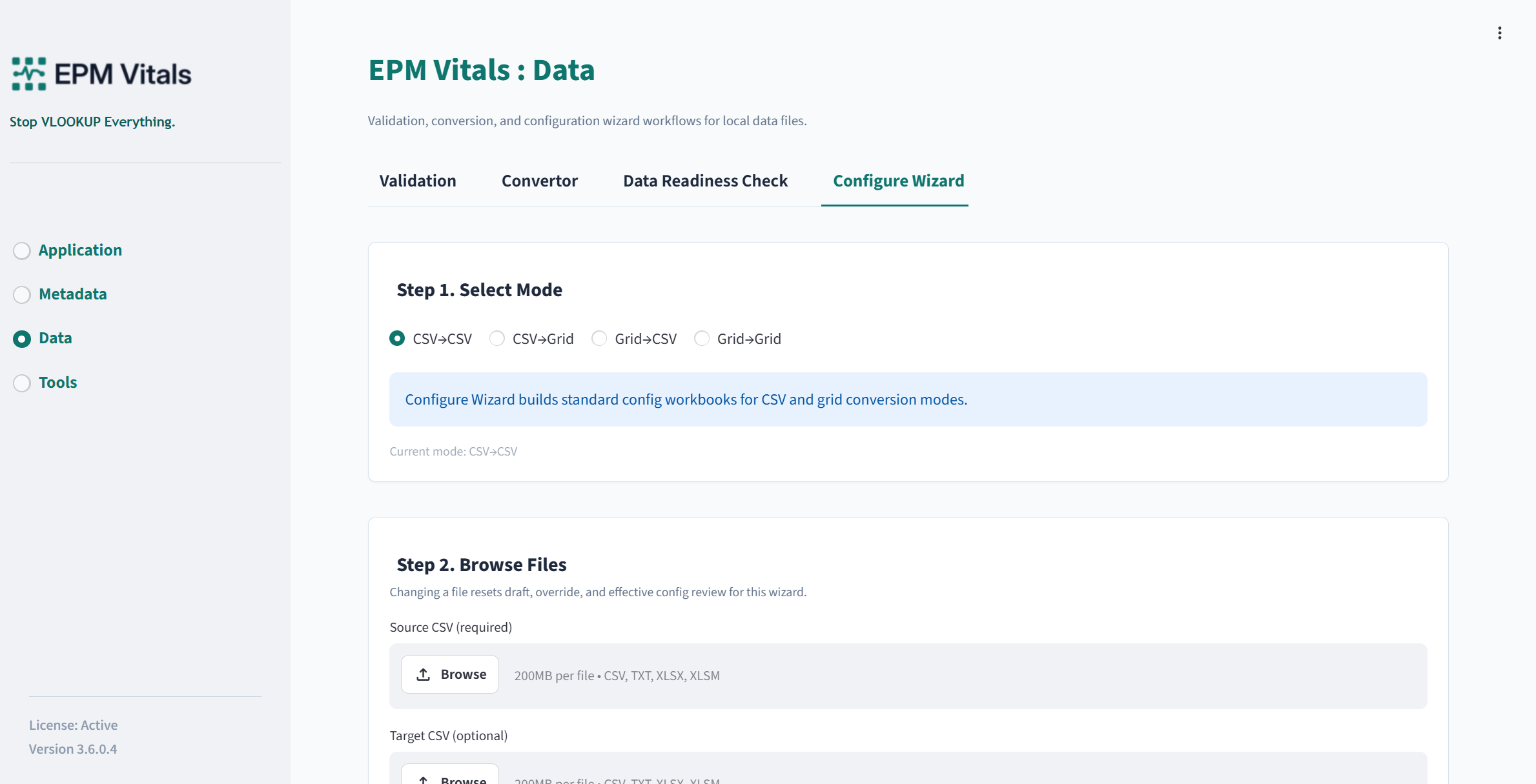Select the Application sidebar option
Viewport: 1536px width, 784px height.
(68, 250)
